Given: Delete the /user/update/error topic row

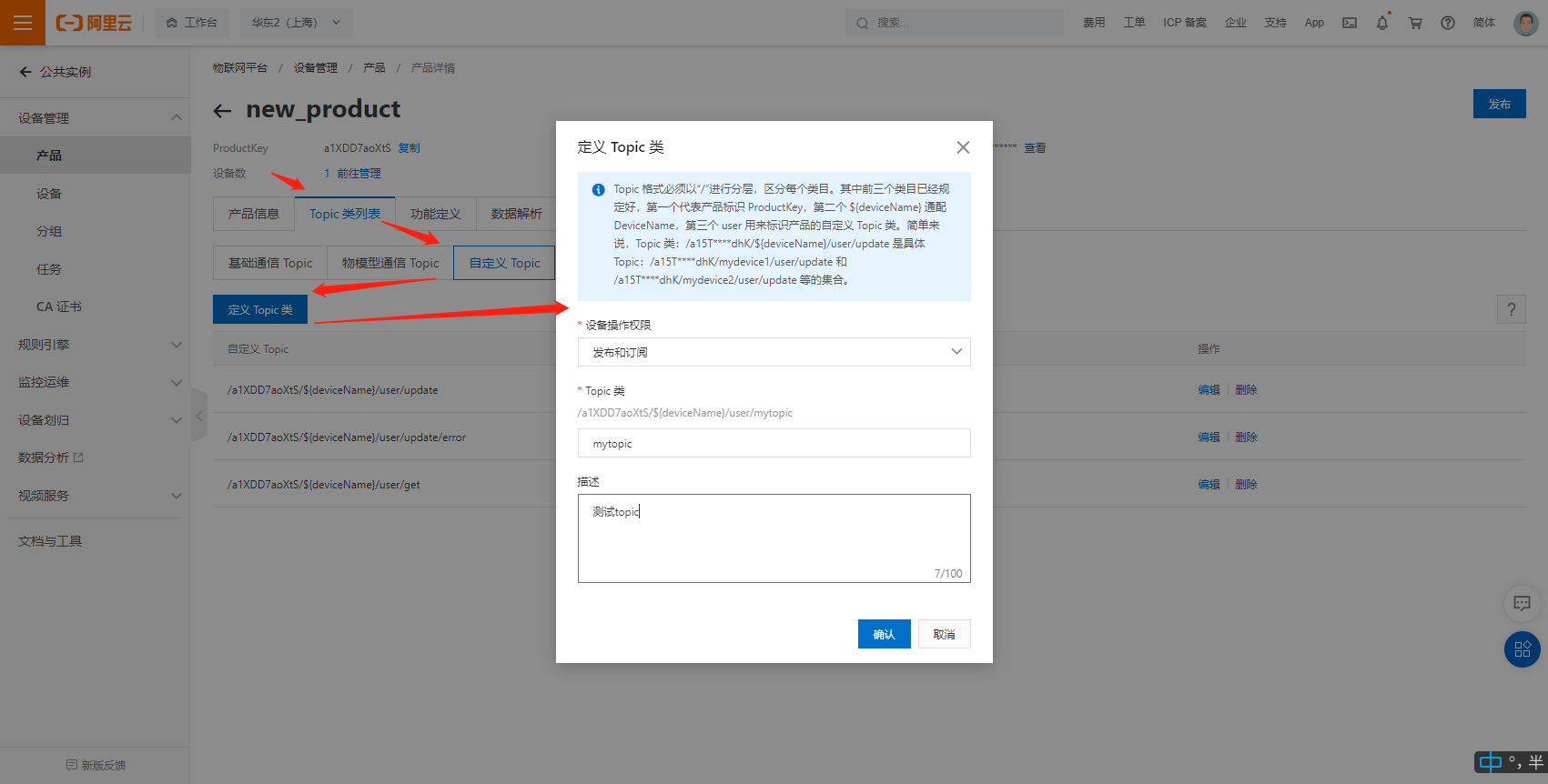Looking at the screenshot, I should tap(1246, 437).
